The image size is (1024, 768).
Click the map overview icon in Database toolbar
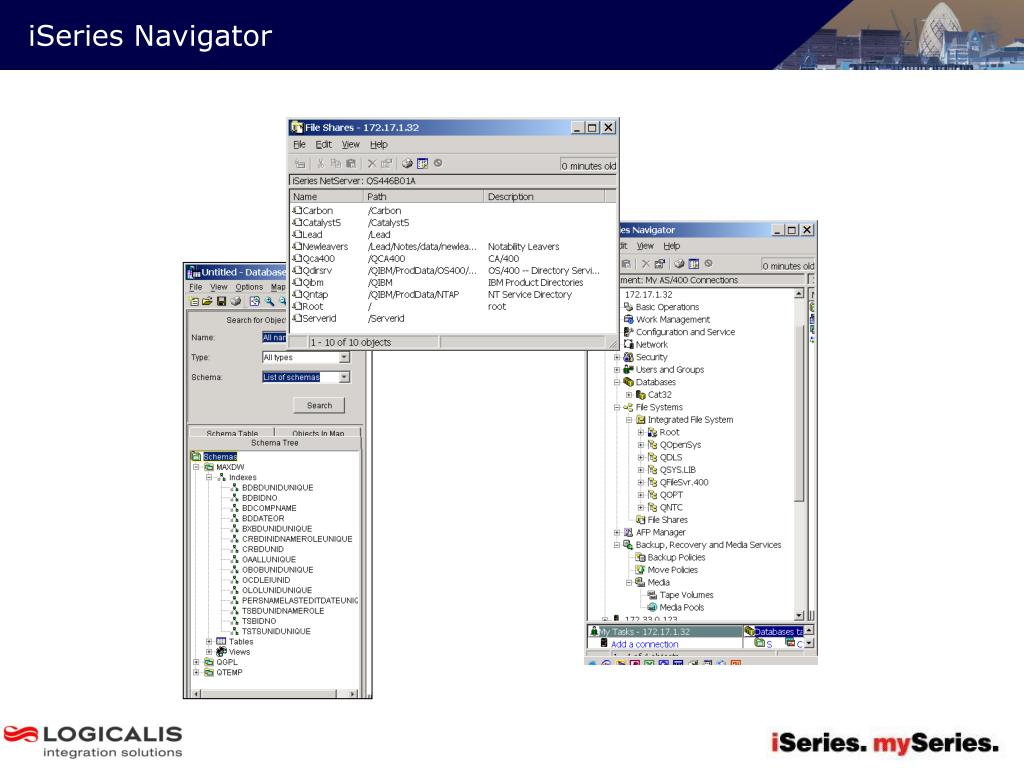(255, 301)
